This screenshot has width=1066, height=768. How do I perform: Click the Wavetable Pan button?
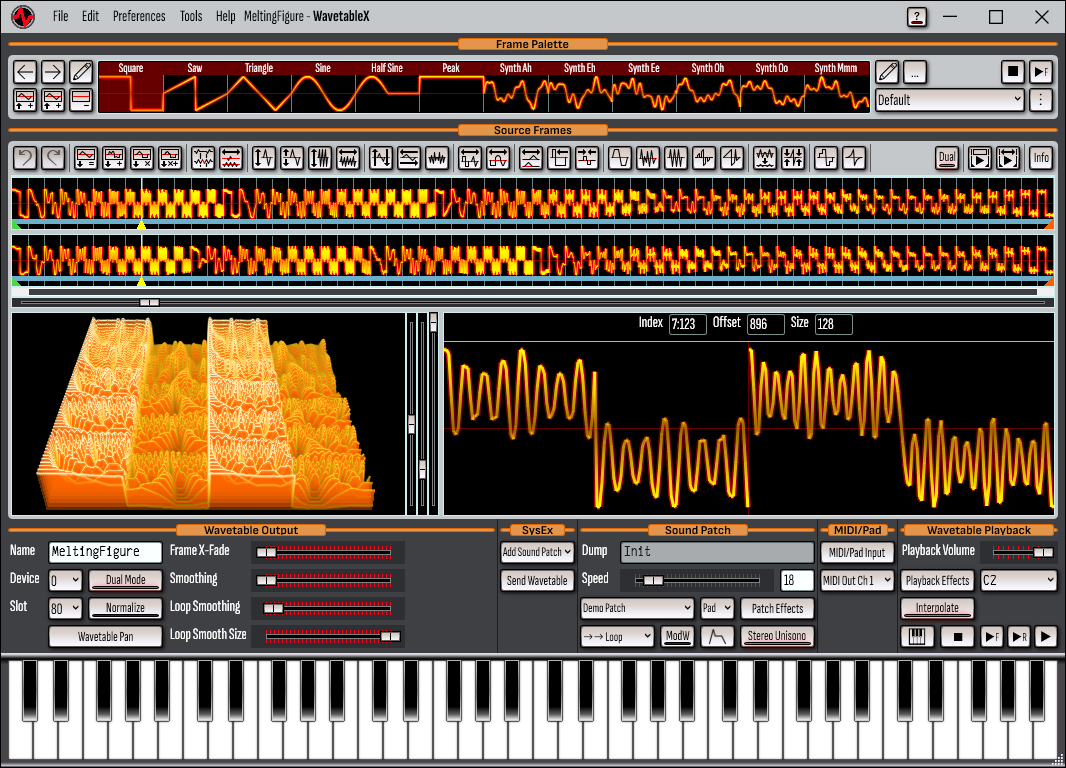click(105, 636)
